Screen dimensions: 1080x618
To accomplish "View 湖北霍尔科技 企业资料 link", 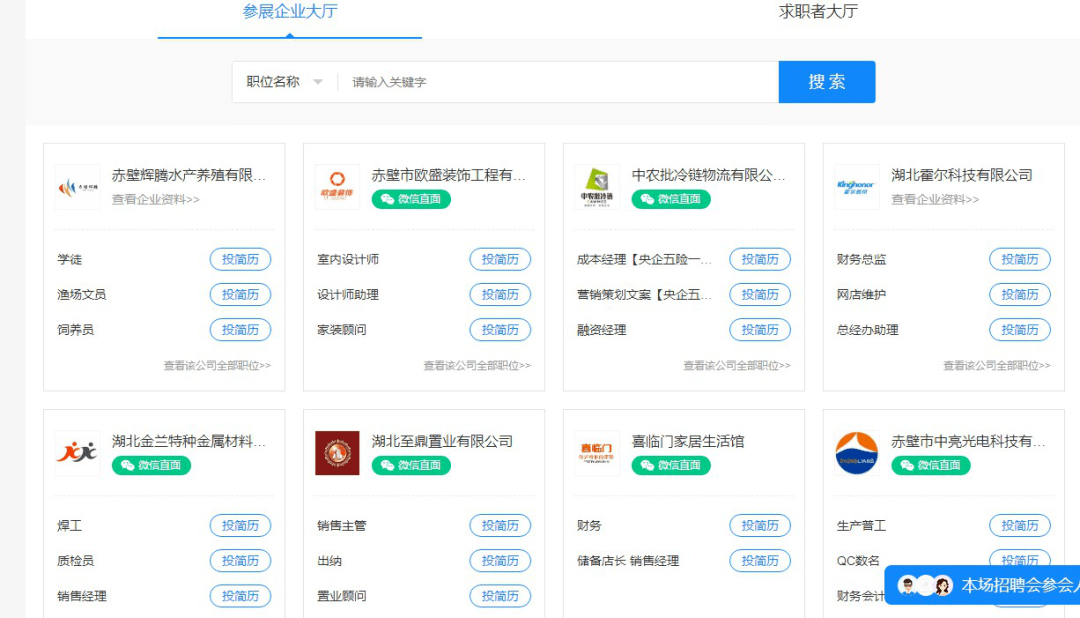I will tap(935, 199).
